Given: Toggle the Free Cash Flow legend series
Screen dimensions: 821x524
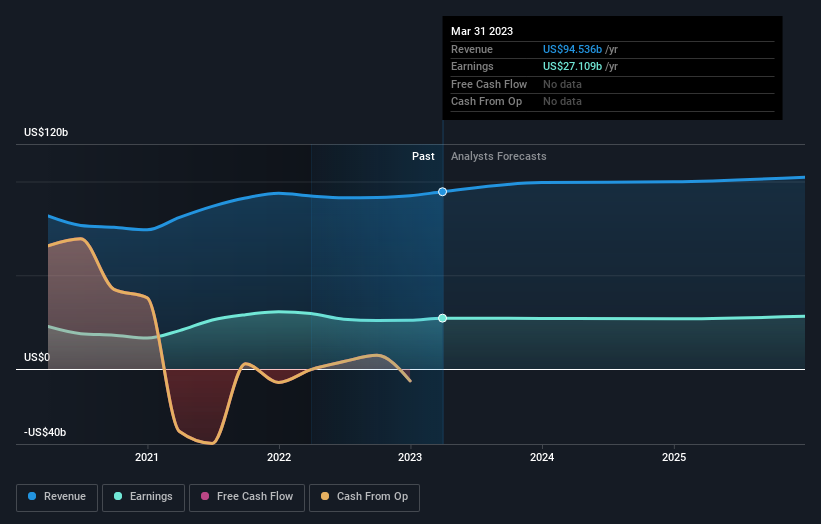Looking at the screenshot, I should click(x=247, y=497).
